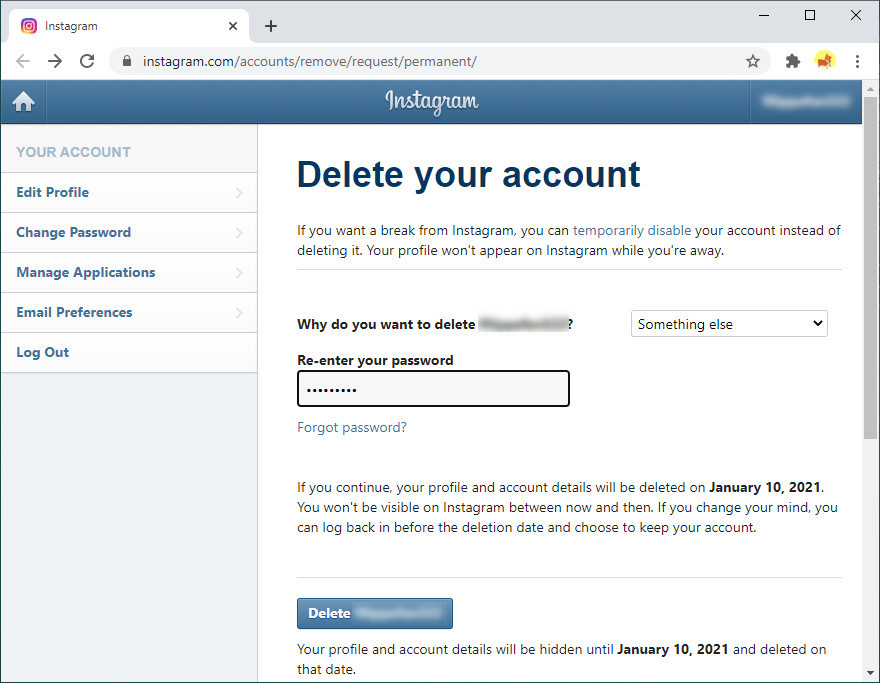Click the scrollbar up arrow
The width and height of the screenshot is (880, 683).
(870, 89)
